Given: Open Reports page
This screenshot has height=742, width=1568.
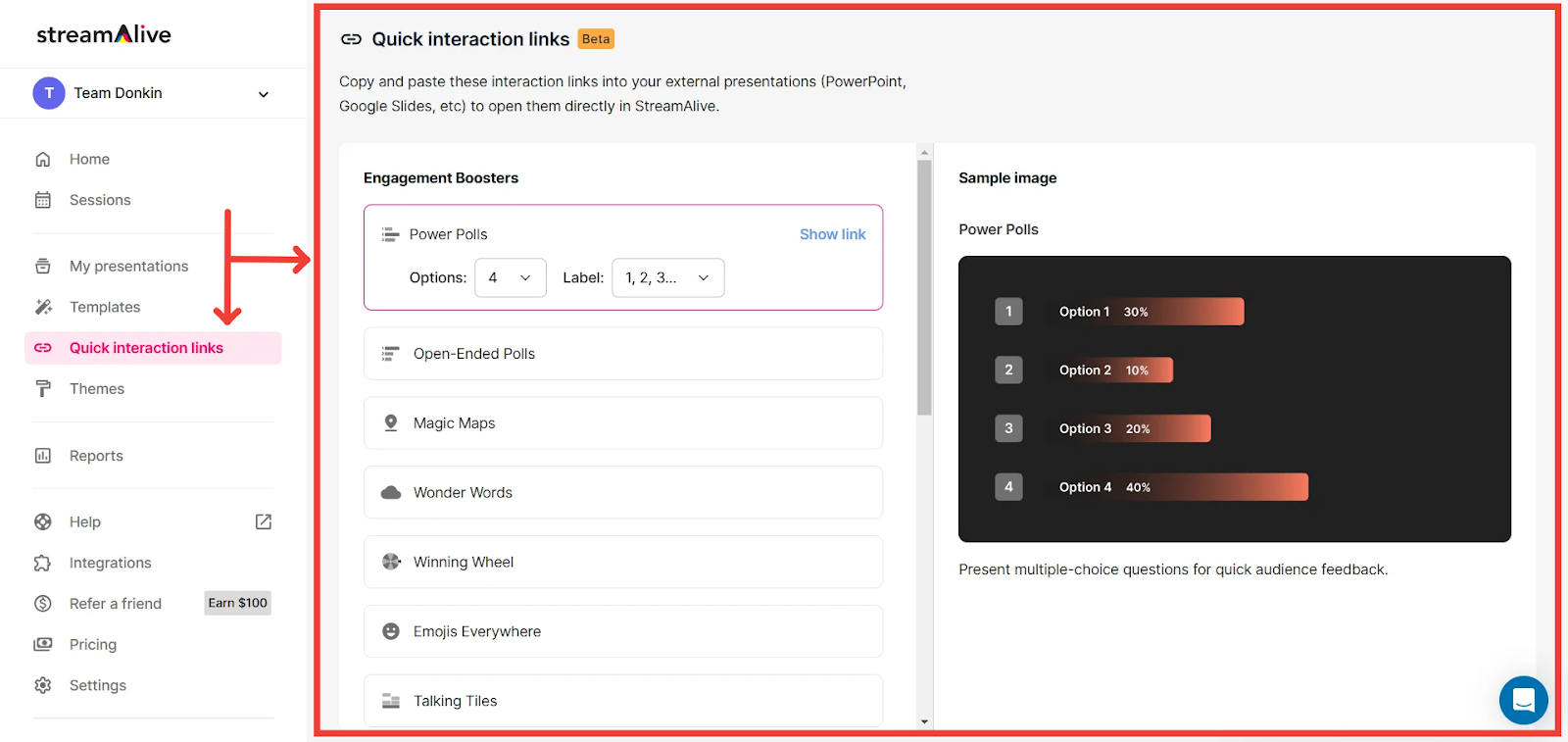Looking at the screenshot, I should click(x=96, y=456).
